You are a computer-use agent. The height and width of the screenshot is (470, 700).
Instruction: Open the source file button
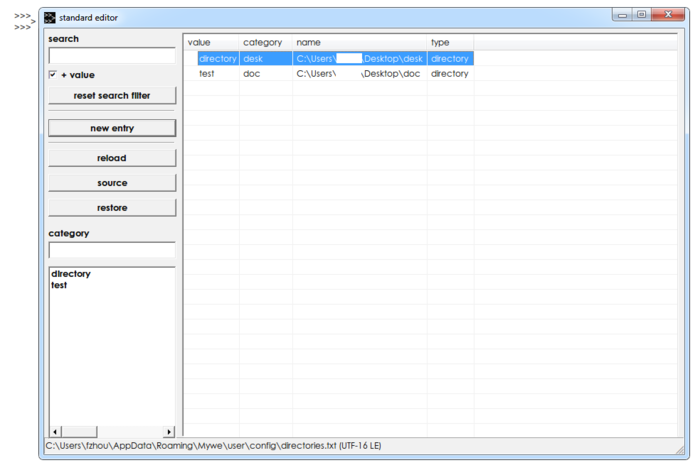click(x=112, y=183)
